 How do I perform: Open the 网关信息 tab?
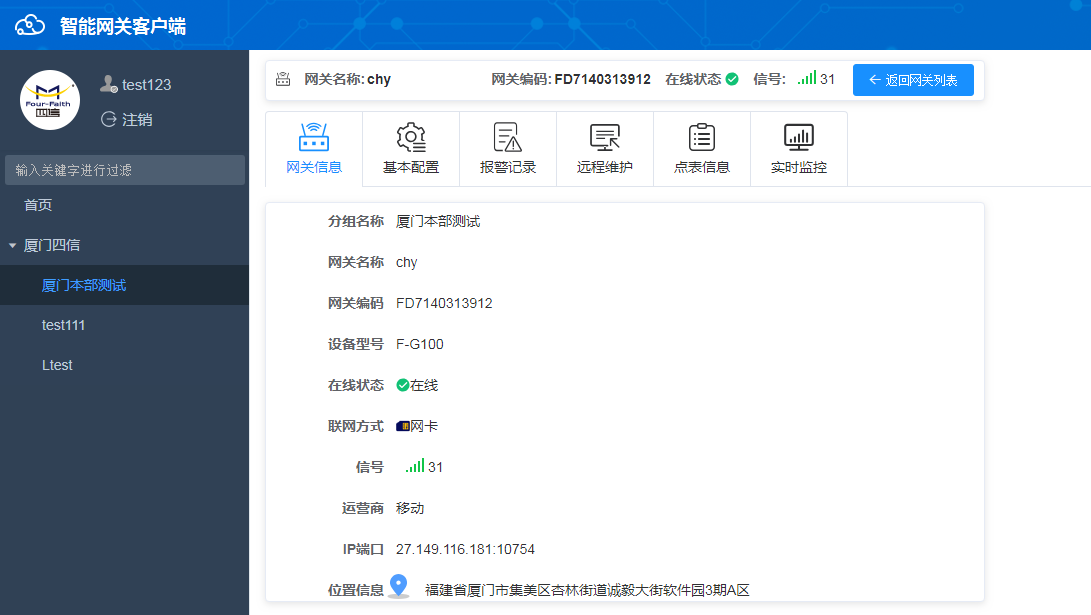click(314, 149)
